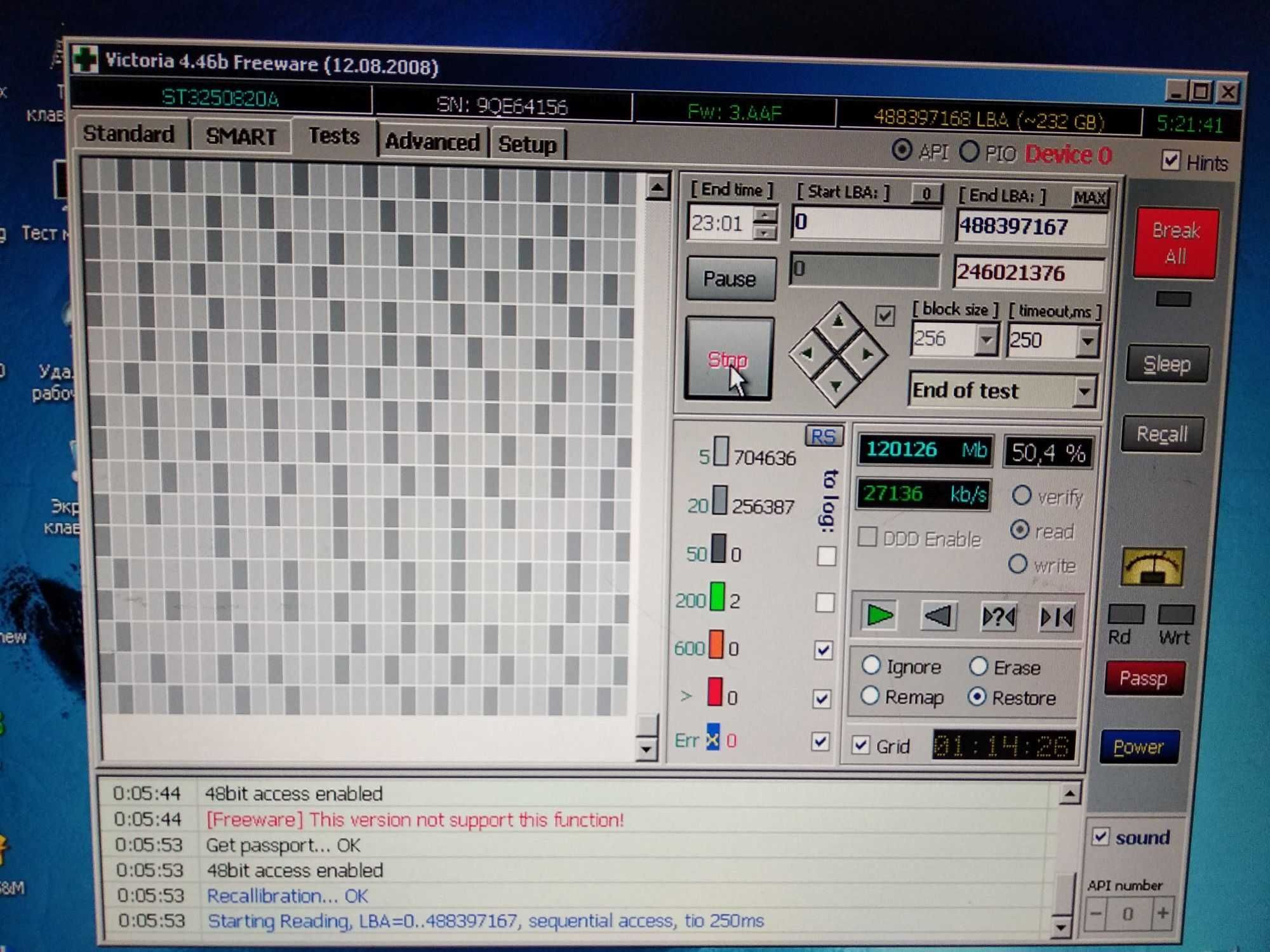Viewport: 1270px width, 952px height.
Task: Toggle the Grid checkbox
Action: (x=860, y=744)
